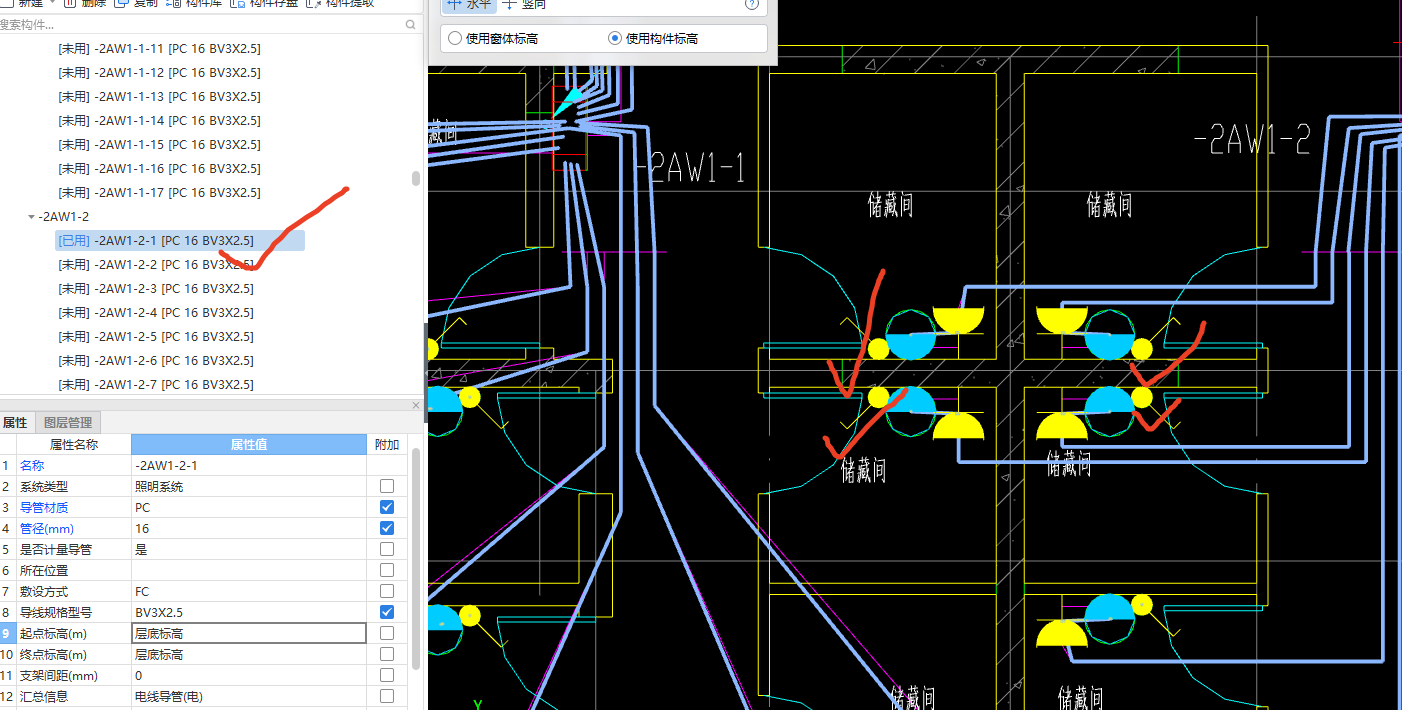Uncheck 附加 checkbox for 管径(mm)

coord(387,528)
